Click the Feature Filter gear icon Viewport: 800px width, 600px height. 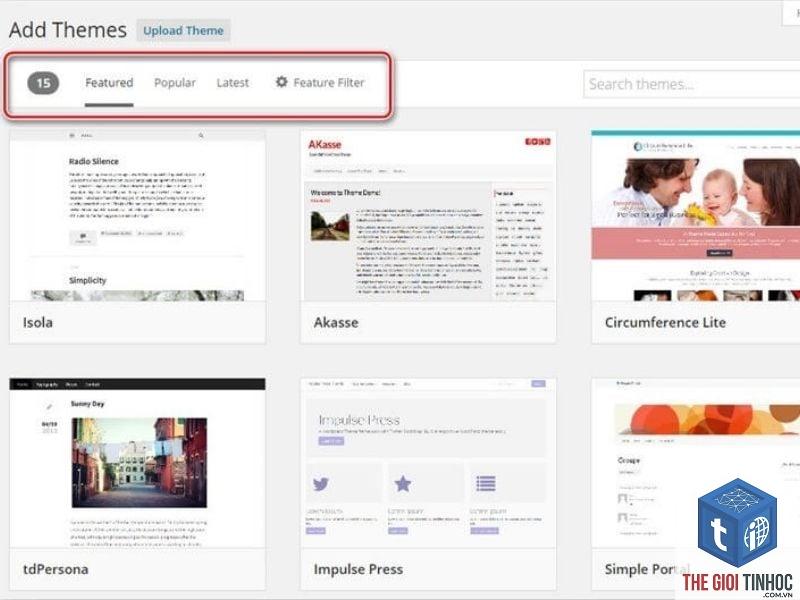tap(282, 82)
